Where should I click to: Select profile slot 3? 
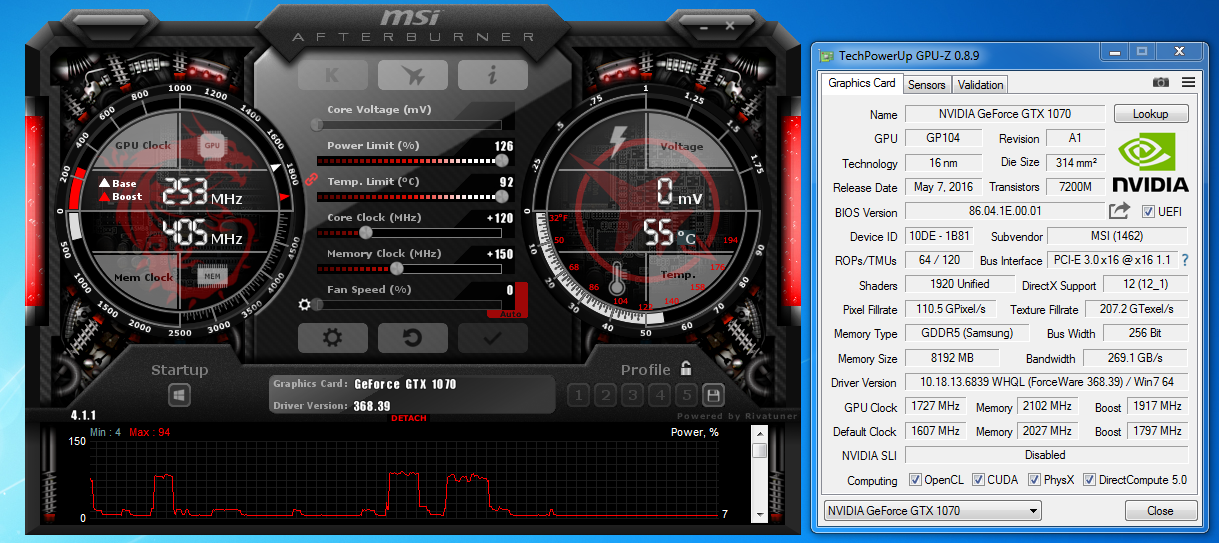click(632, 395)
